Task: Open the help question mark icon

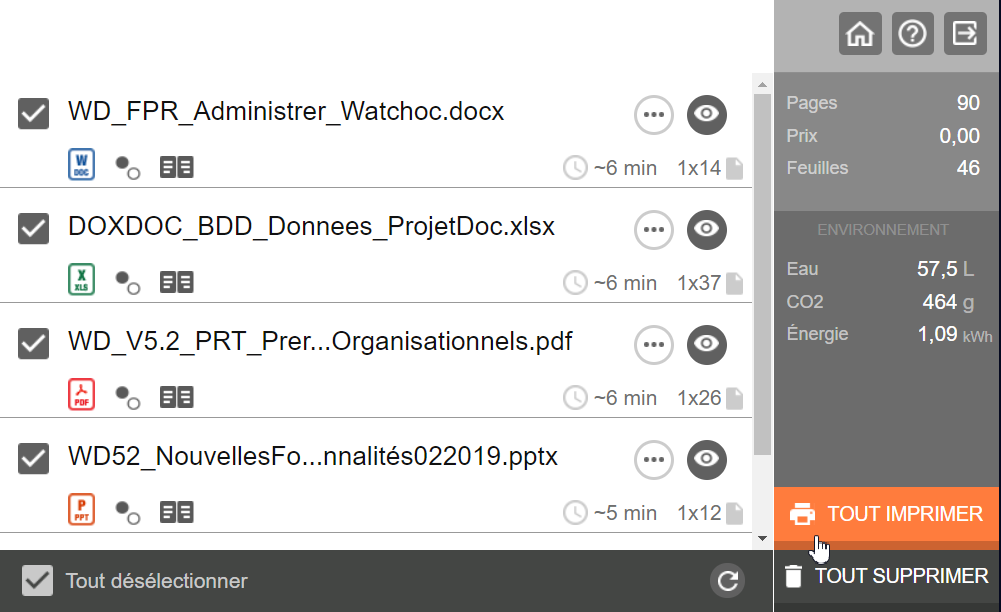Action: point(912,34)
